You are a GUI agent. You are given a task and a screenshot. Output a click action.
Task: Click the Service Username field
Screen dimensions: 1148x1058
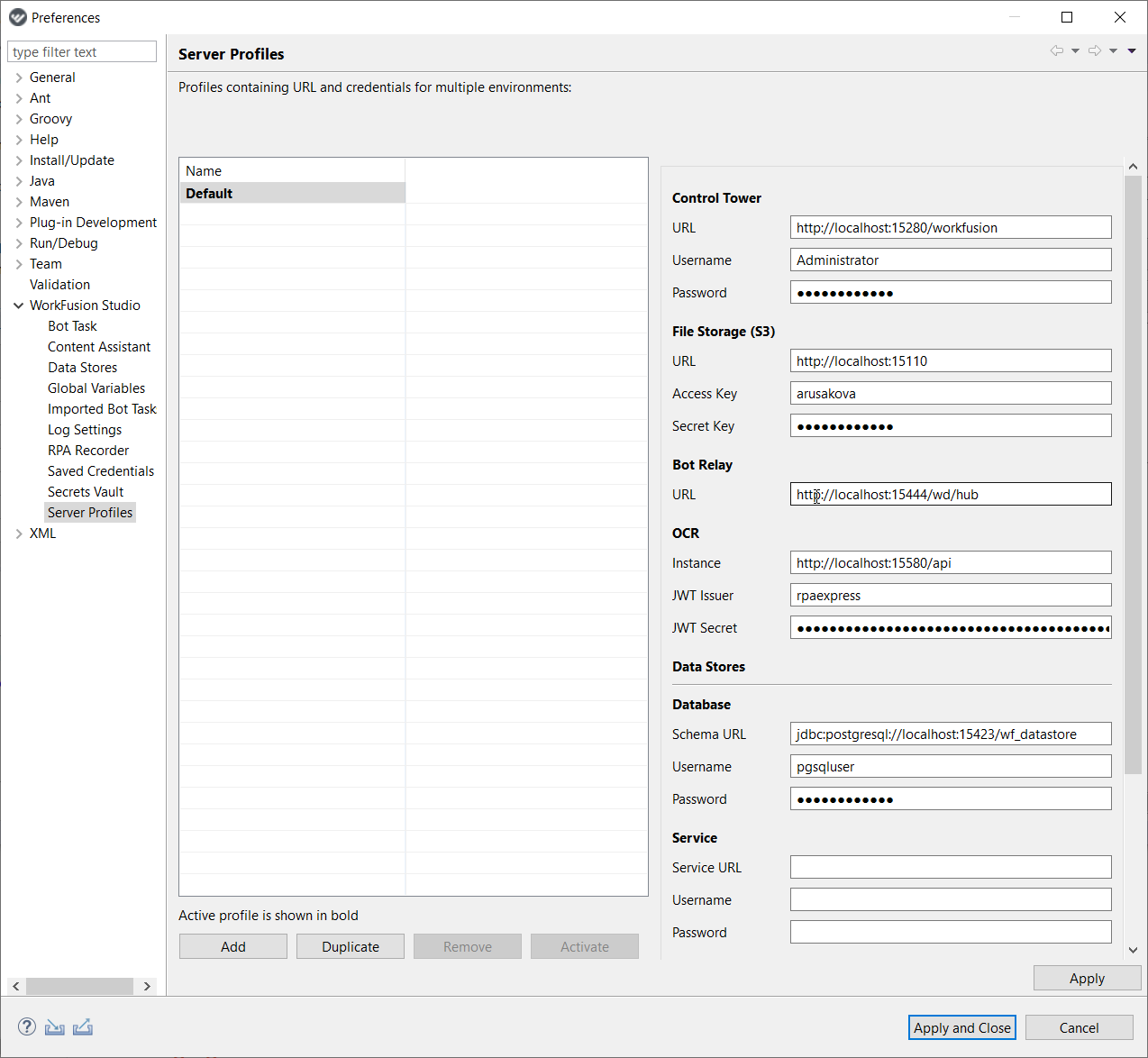point(951,899)
